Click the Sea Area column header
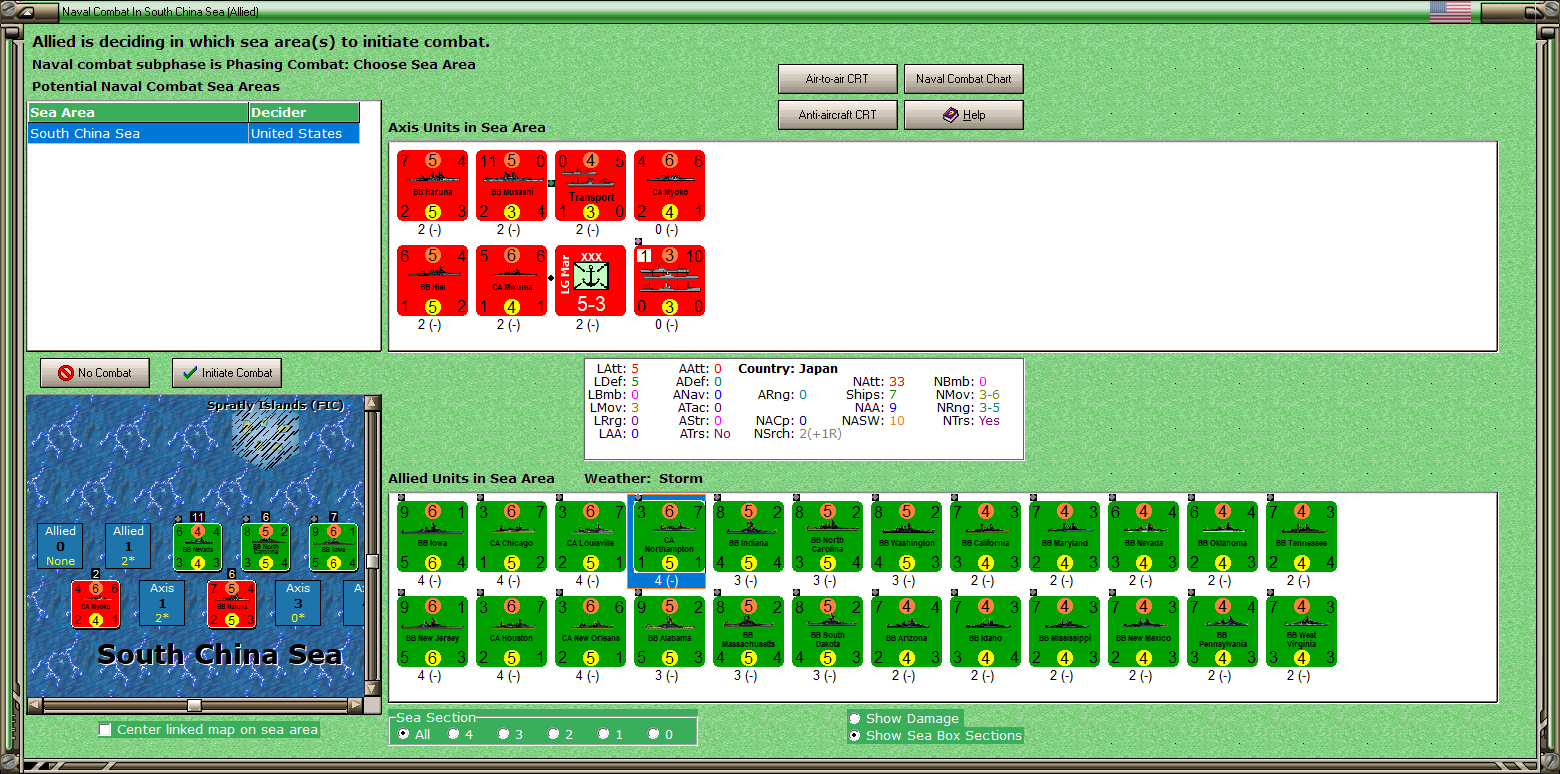The width and height of the screenshot is (1560, 774). pos(138,113)
